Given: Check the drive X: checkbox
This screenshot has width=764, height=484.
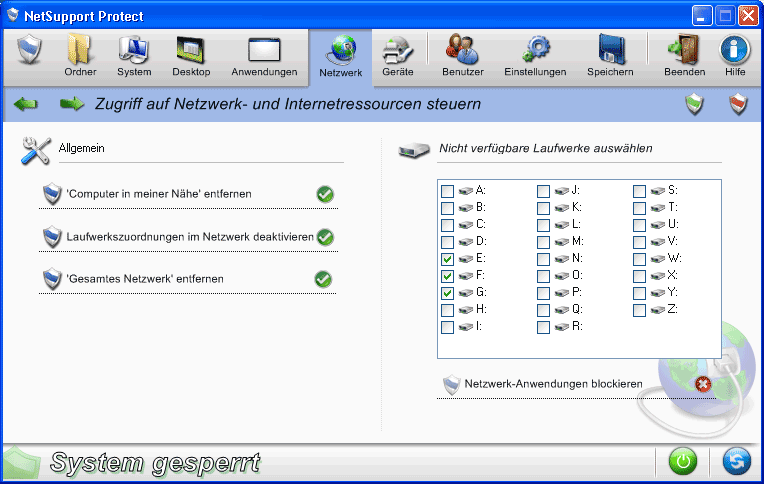Looking at the screenshot, I should [639, 276].
